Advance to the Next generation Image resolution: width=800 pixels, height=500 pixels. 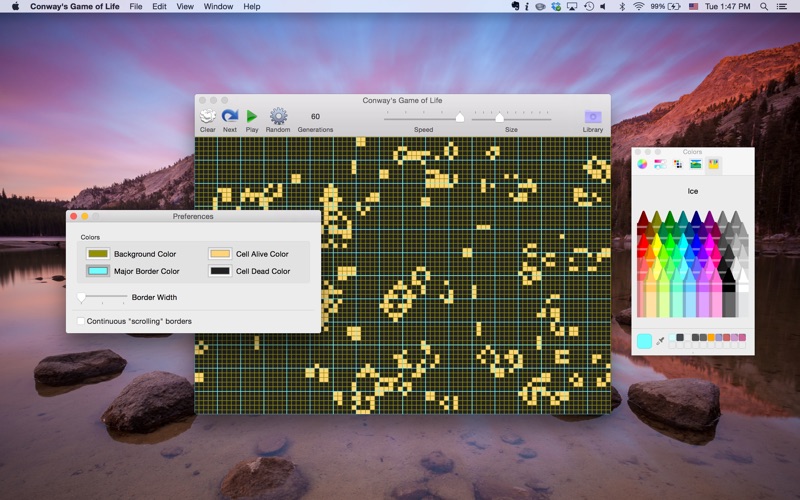coord(230,120)
